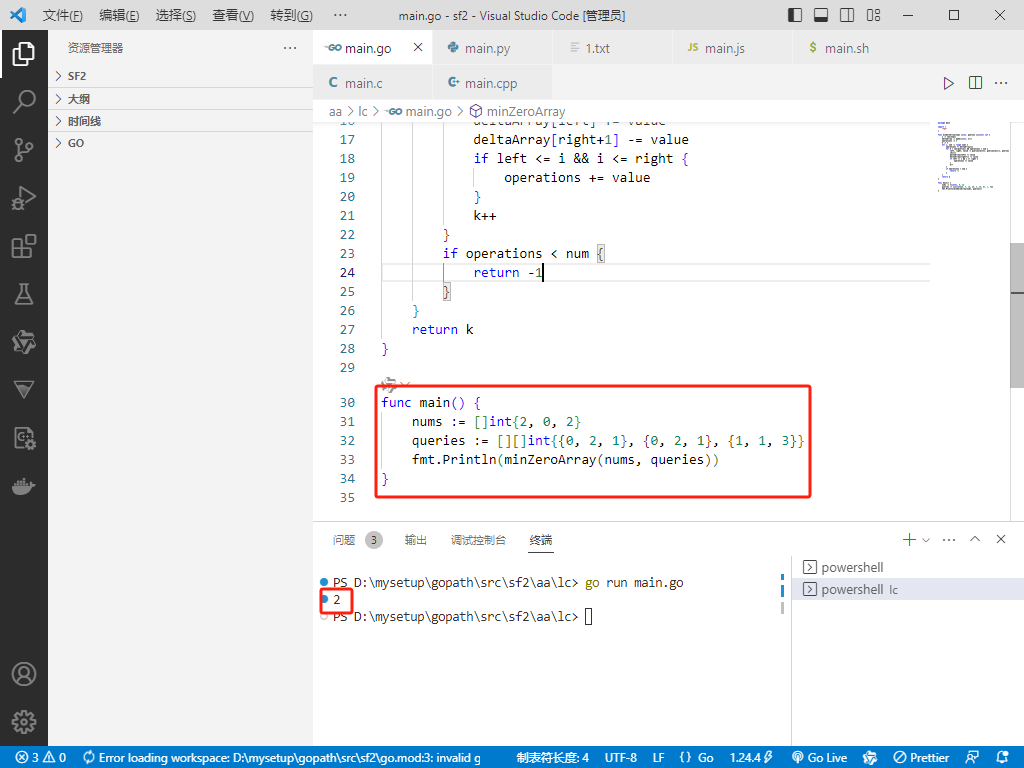Run the Go file with play button

coord(948,83)
